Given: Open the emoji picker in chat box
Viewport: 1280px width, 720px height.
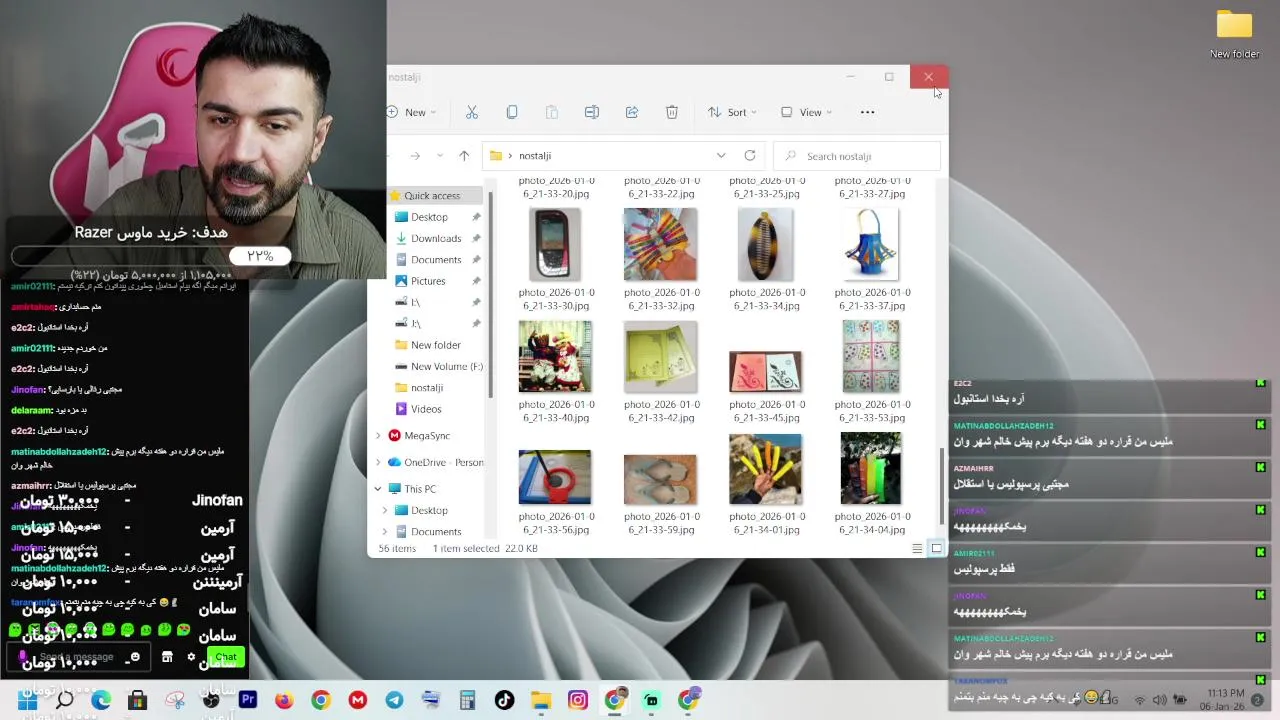Looking at the screenshot, I should 135,657.
